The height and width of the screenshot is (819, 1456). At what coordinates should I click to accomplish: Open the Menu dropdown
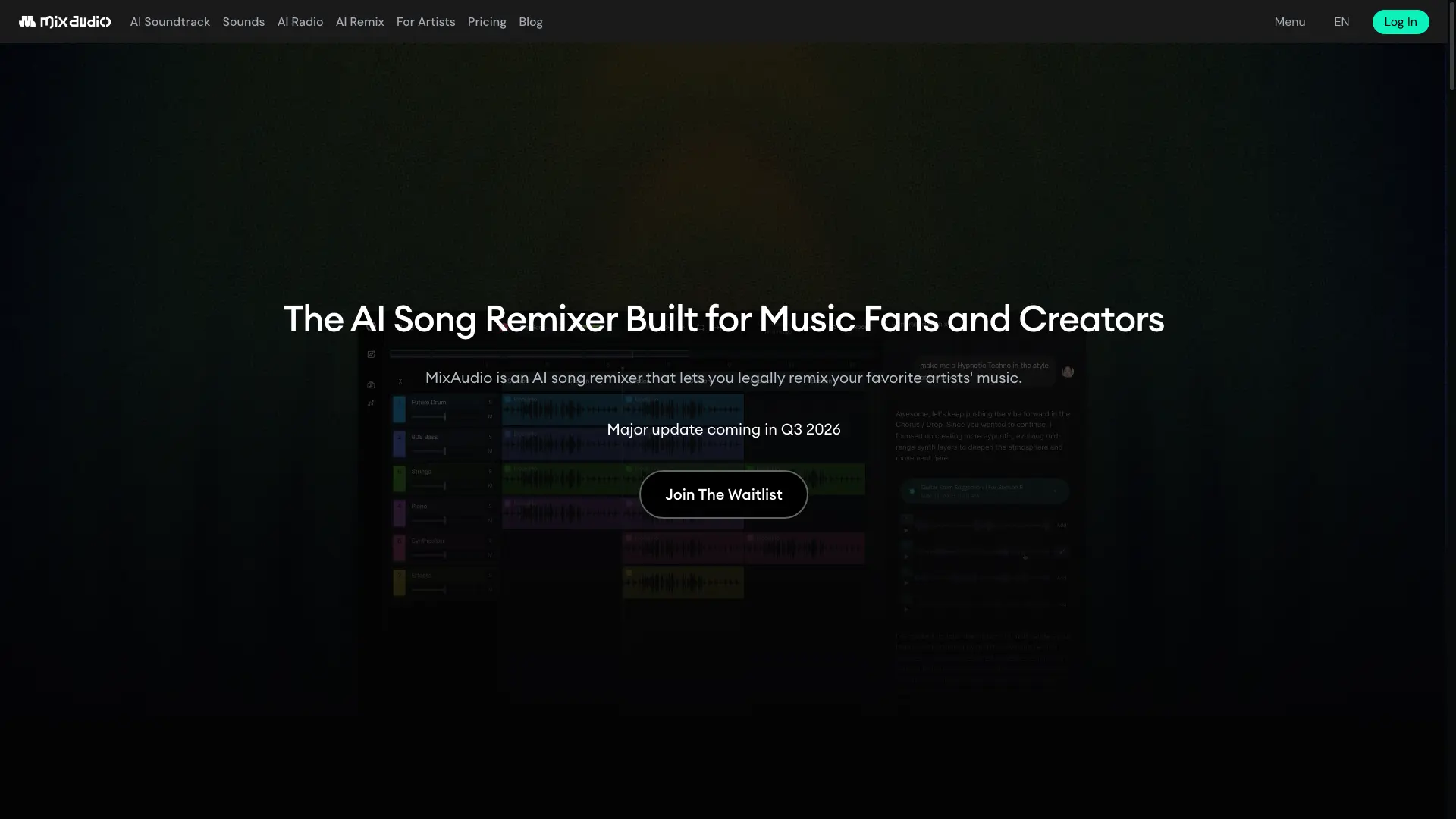[1290, 21]
